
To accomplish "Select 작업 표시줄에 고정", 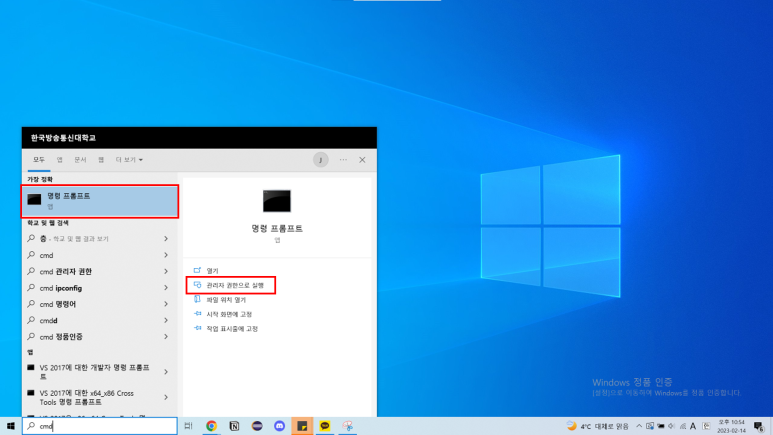I will pyautogui.click(x=232, y=328).
